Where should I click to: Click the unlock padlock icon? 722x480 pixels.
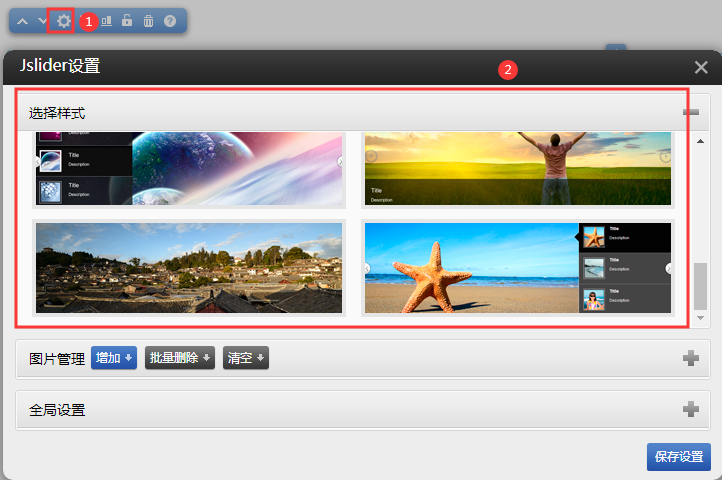coord(127,20)
